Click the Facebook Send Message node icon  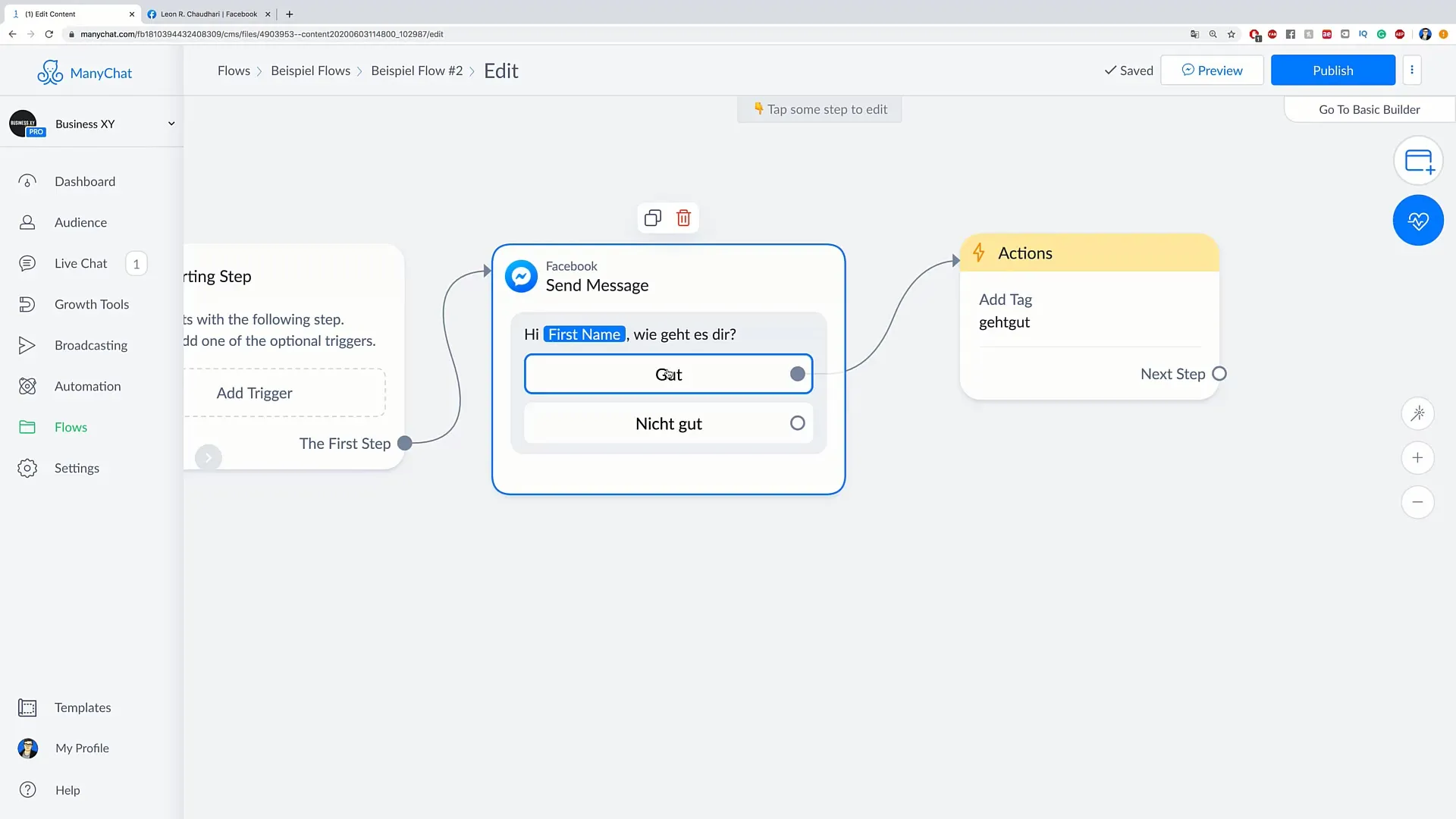click(521, 276)
